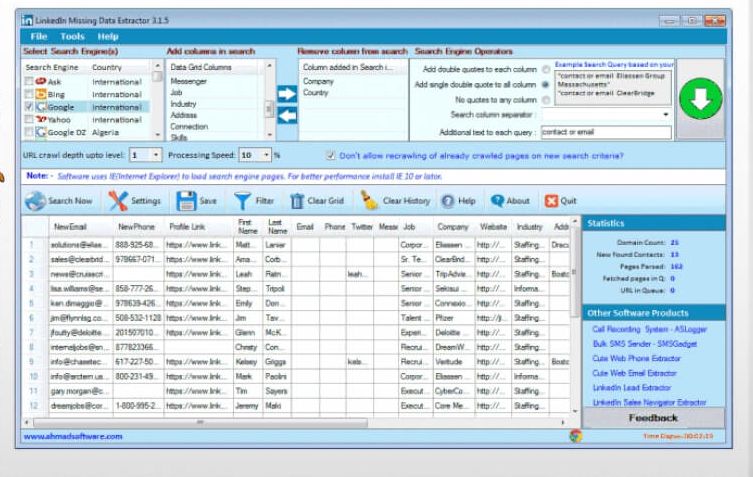The image size is (753, 477).
Task: Open Search column separator dropdown
Action: pyautogui.click(x=666, y=114)
